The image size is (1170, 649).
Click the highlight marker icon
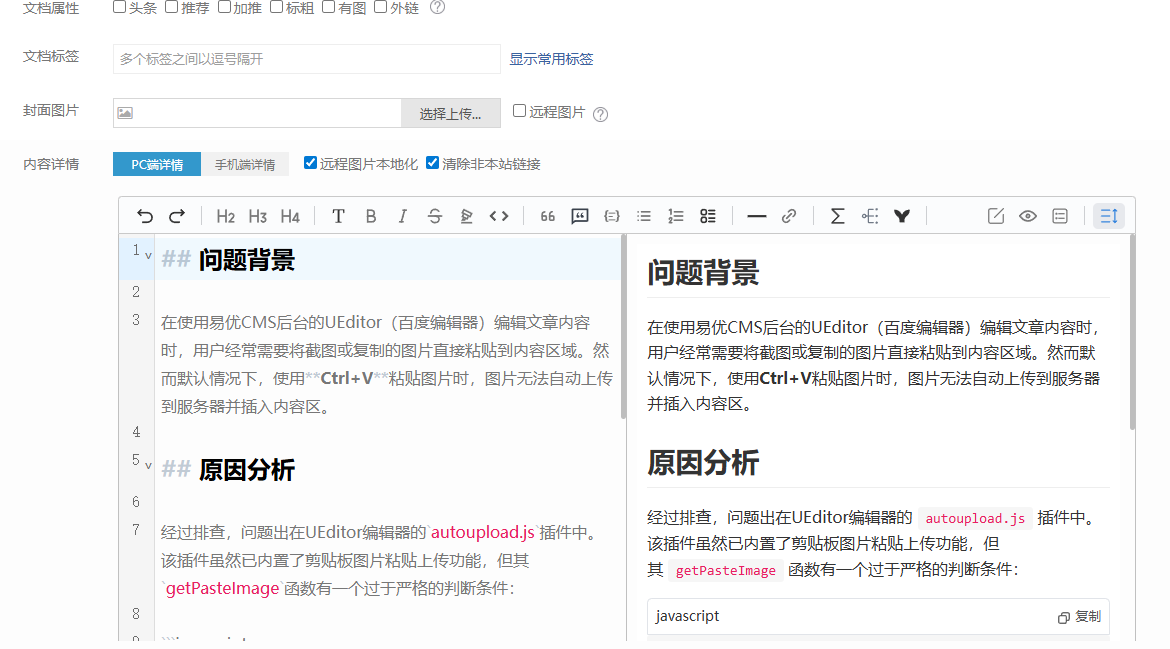click(466, 216)
